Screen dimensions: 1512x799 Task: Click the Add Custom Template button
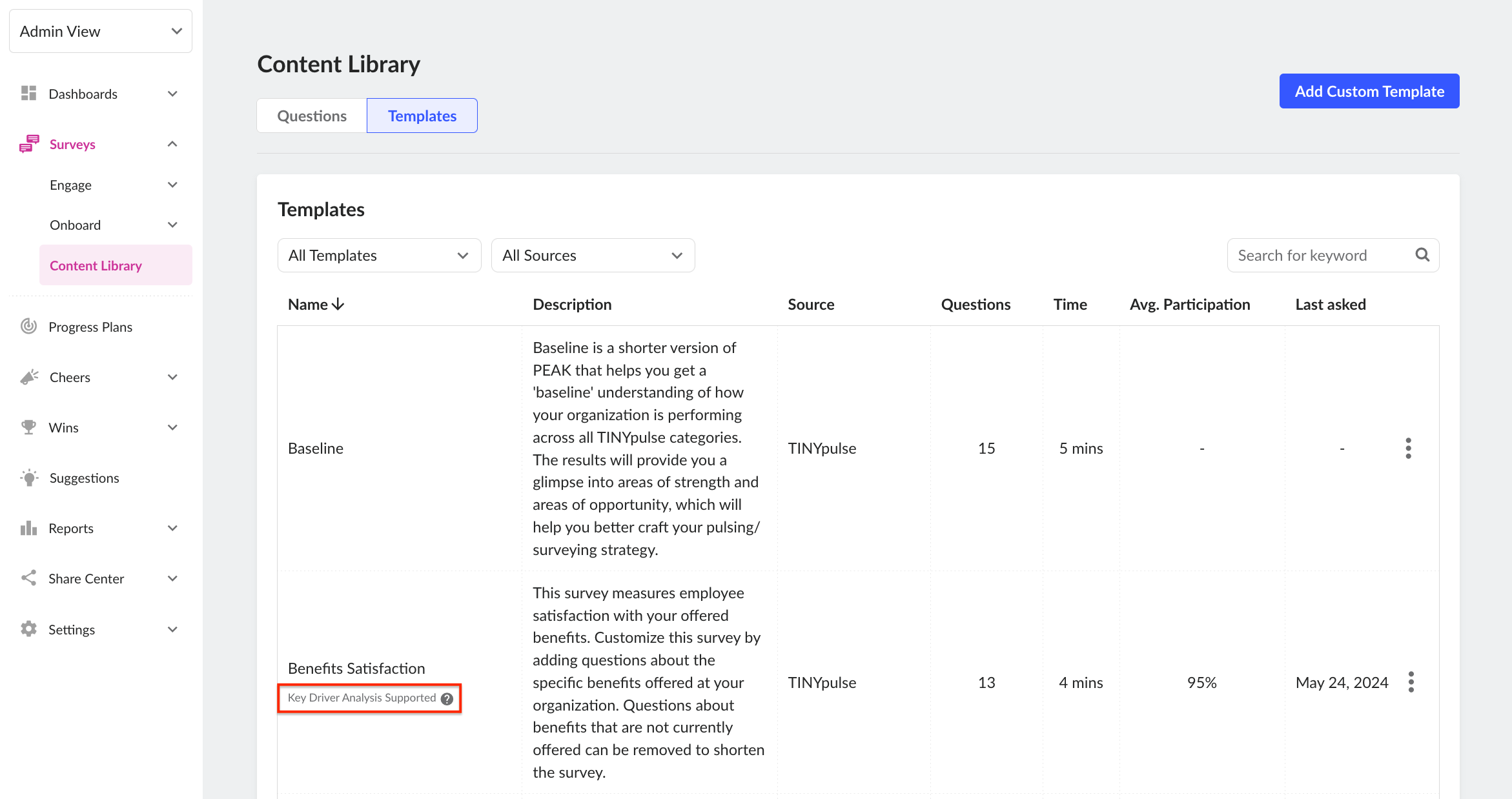(1369, 91)
